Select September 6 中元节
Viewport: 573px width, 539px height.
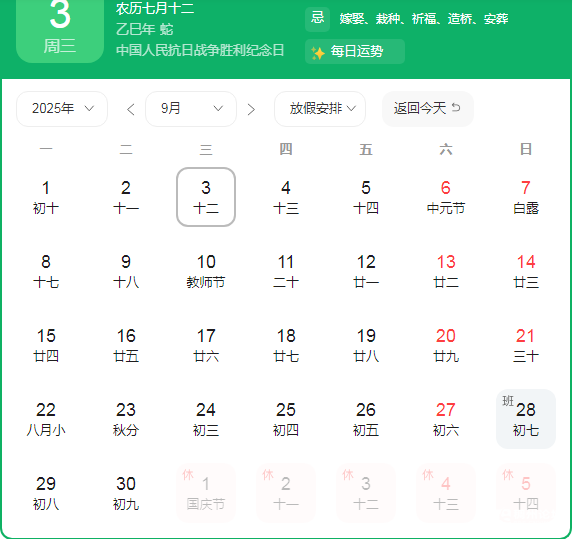coord(445,197)
